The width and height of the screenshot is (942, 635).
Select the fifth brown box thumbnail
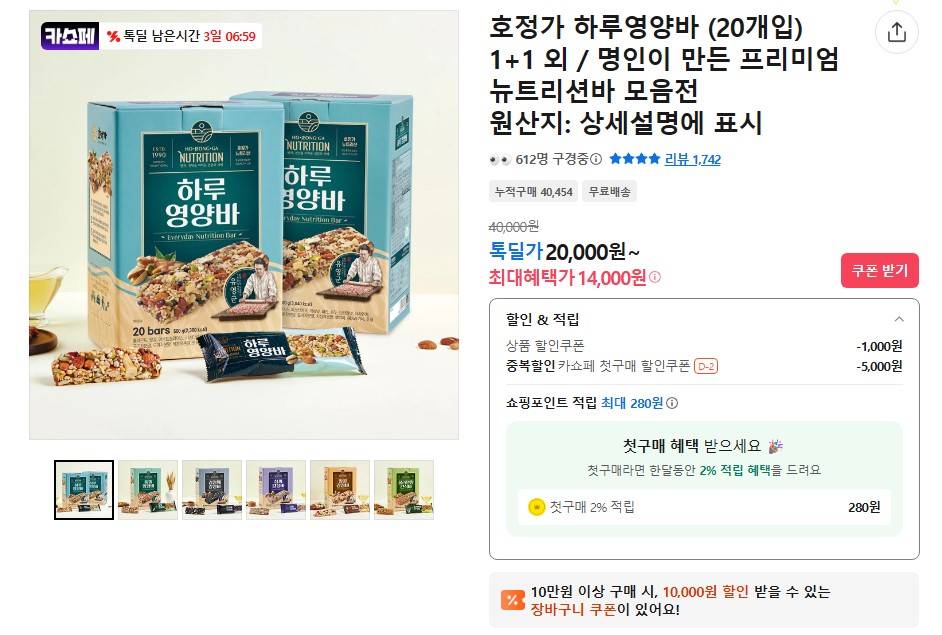pyautogui.click(x=340, y=490)
